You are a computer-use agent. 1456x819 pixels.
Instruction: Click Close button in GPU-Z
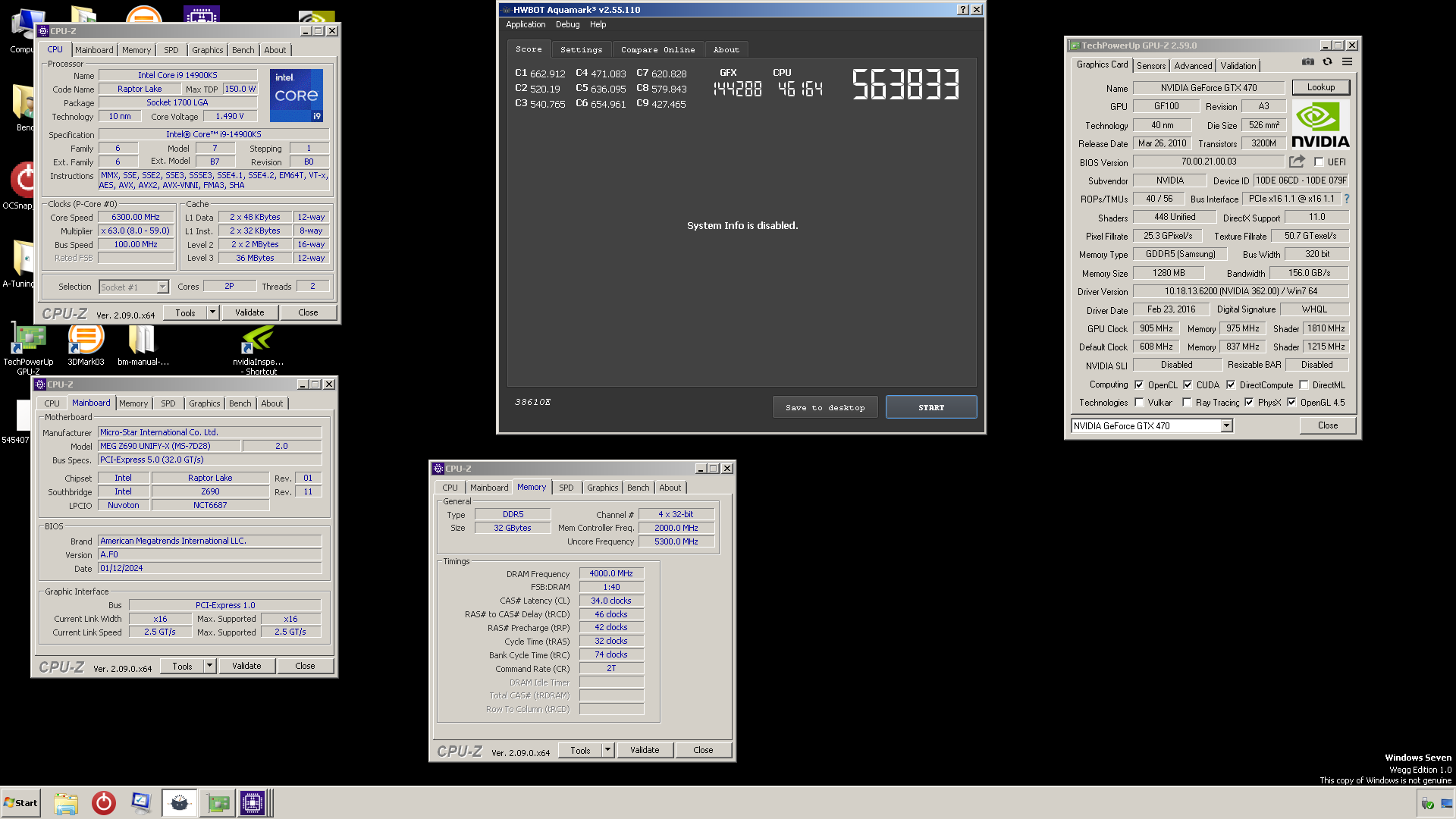(x=1327, y=425)
